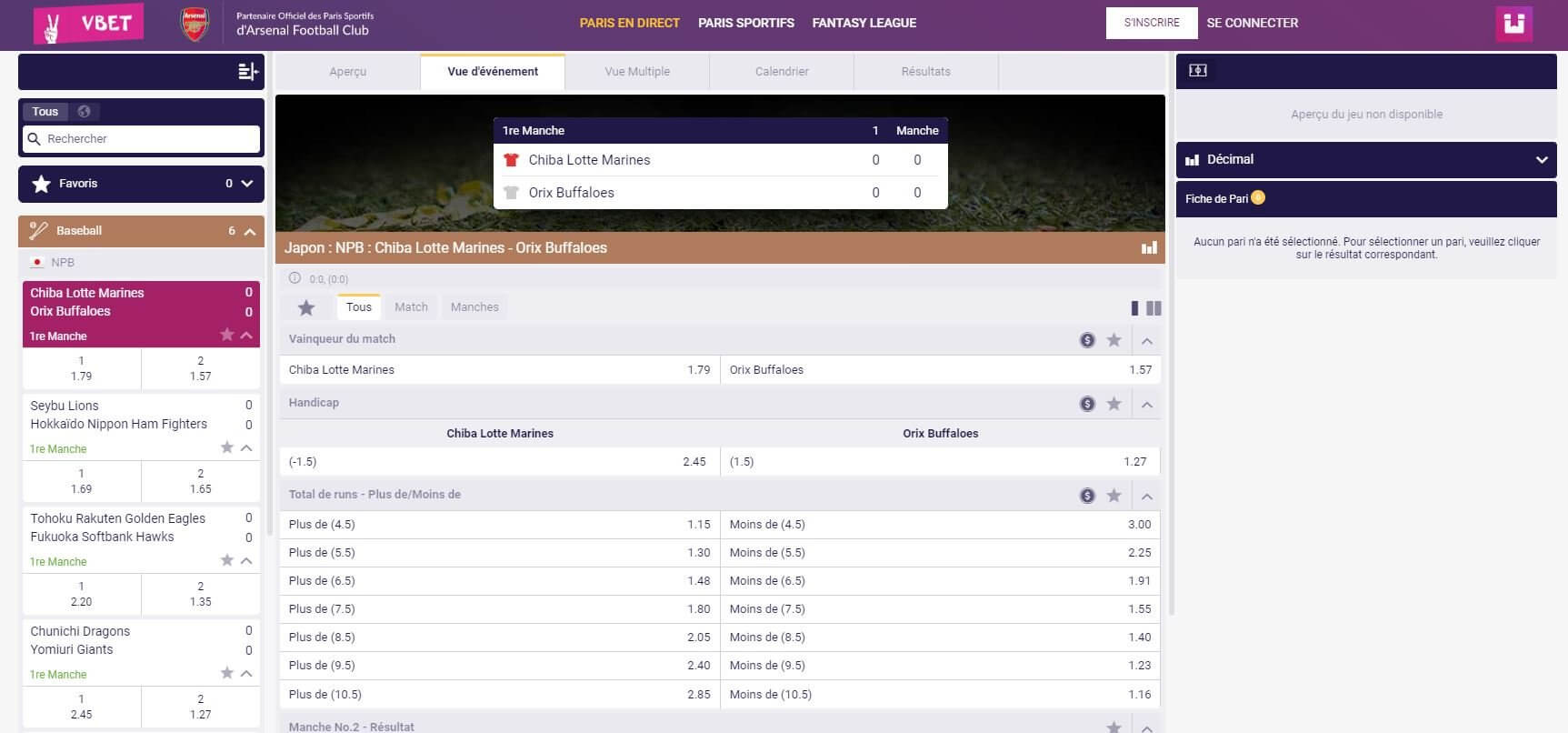Collapse Chiba Lotte Marines sidebar match odds
1568x733 pixels.
pos(246,335)
